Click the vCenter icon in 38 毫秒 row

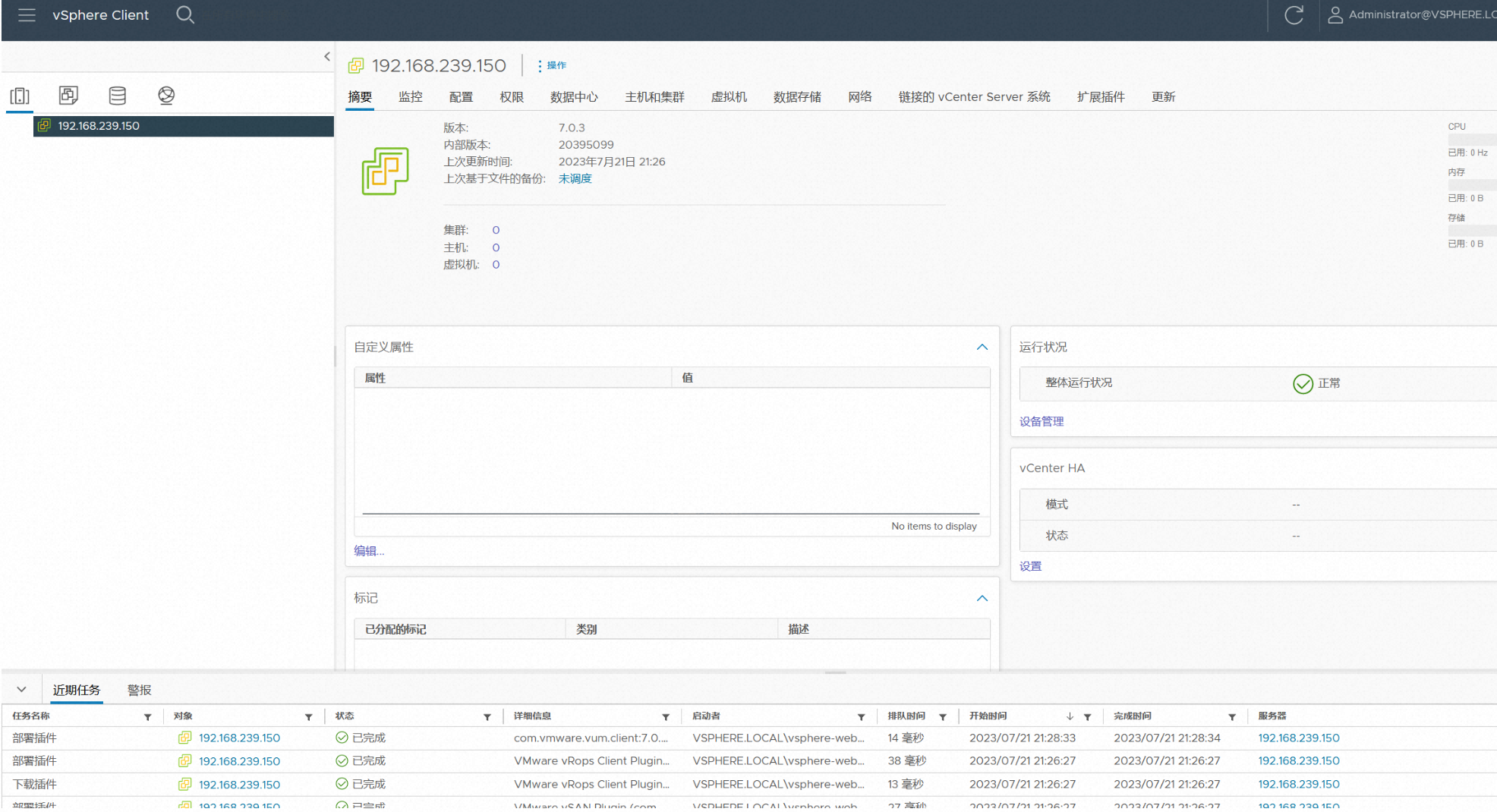coord(184,760)
